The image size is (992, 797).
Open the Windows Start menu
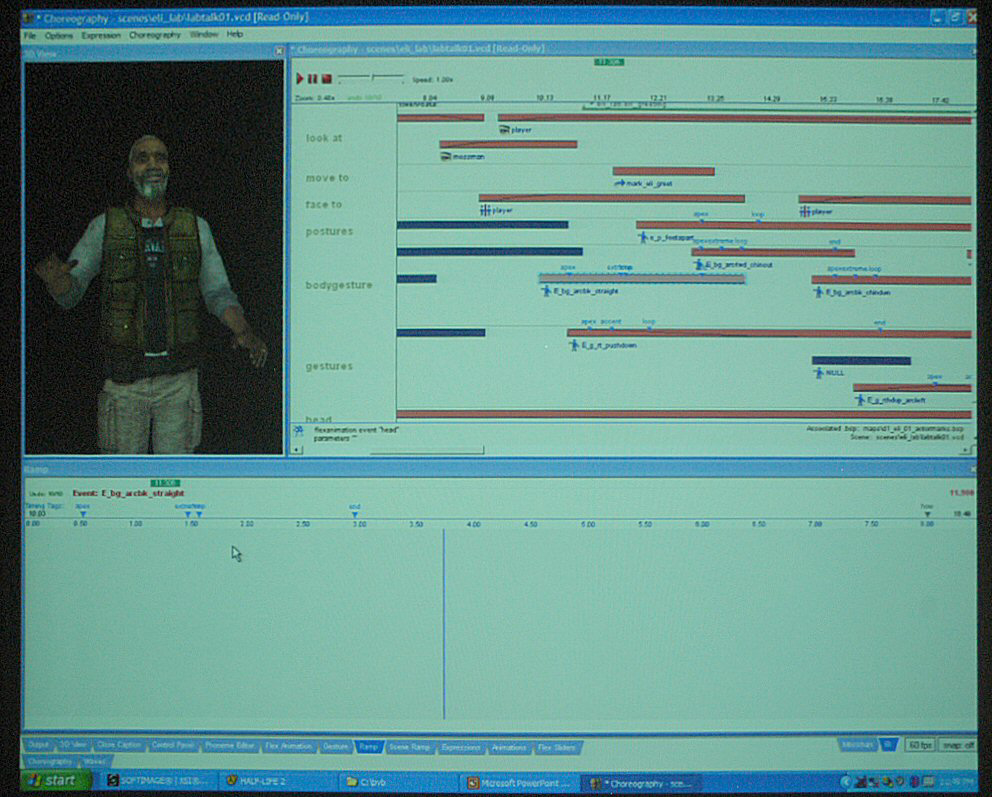(x=54, y=781)
